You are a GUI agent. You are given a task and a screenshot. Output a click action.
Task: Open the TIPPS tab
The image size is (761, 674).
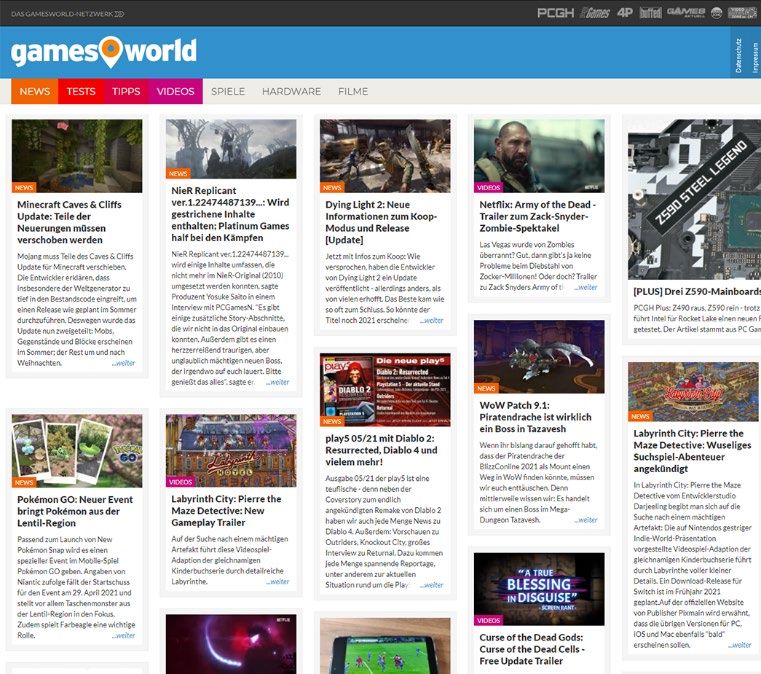[x=126, y=91]
